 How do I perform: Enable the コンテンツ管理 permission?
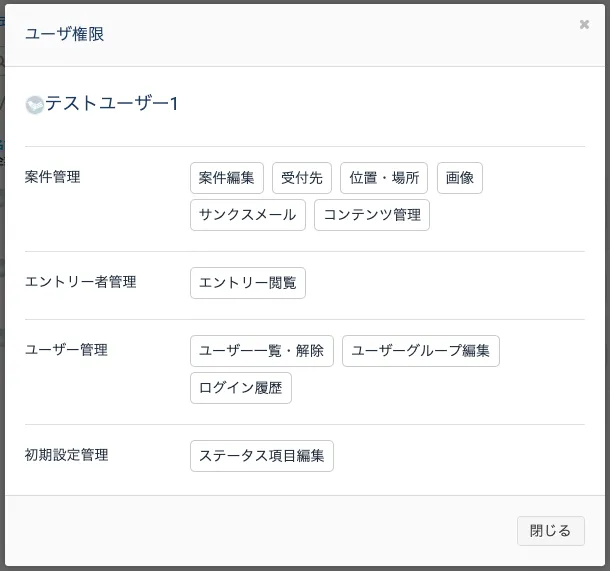pyautogui.click(x=372, y=215)
